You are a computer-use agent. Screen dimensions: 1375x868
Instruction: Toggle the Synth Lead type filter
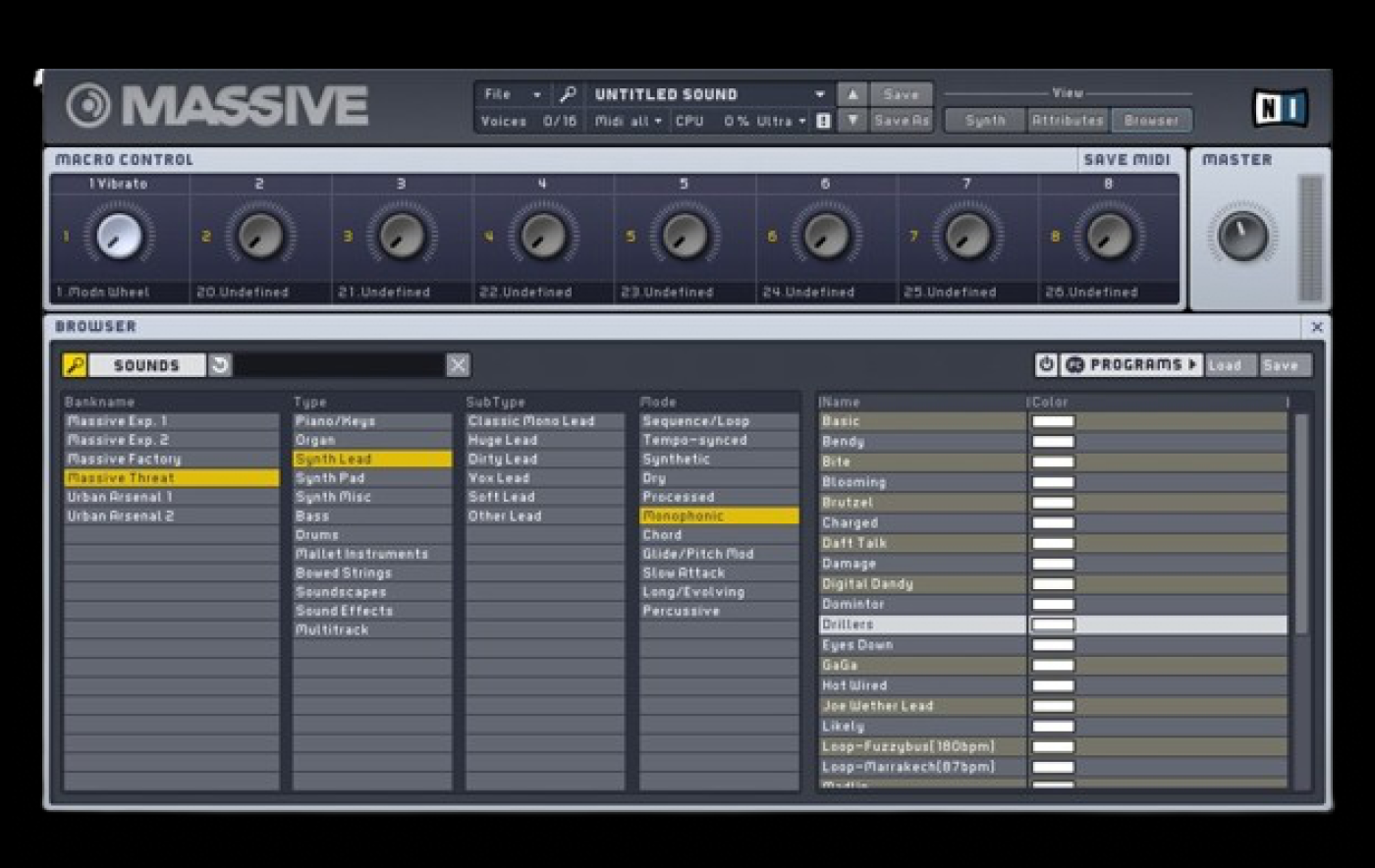click(x=372, y=459)
